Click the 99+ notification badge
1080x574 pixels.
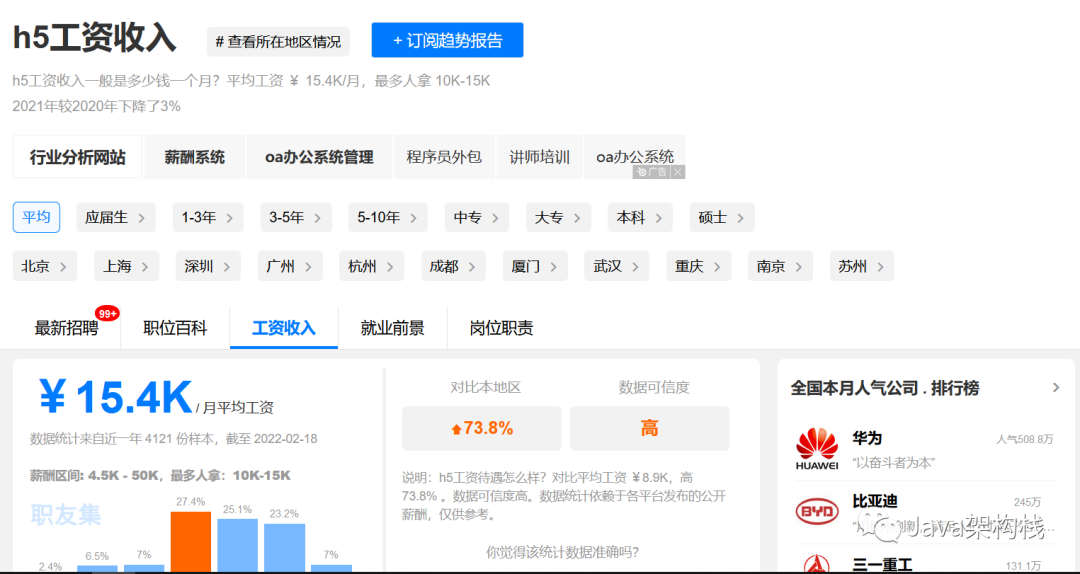[107, 314]
